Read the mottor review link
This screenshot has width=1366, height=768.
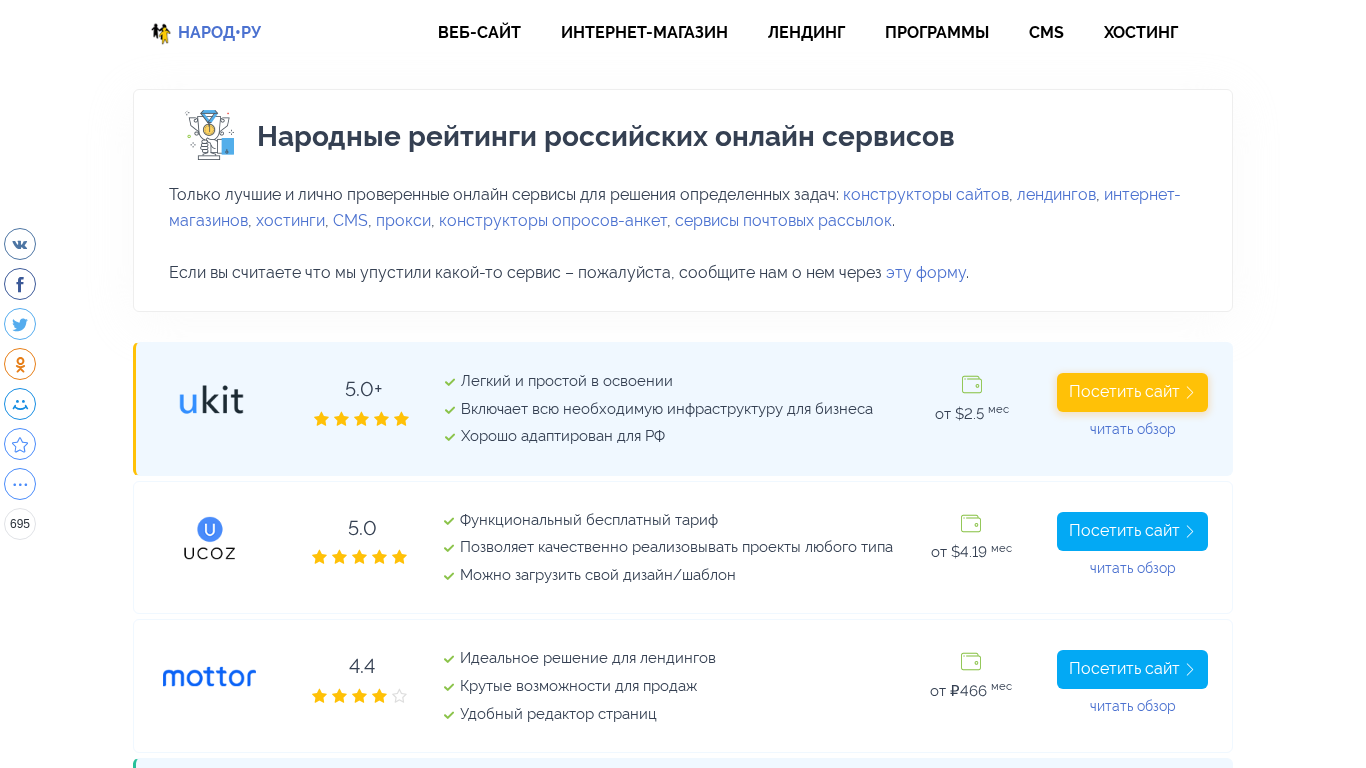pos(1132,706)
